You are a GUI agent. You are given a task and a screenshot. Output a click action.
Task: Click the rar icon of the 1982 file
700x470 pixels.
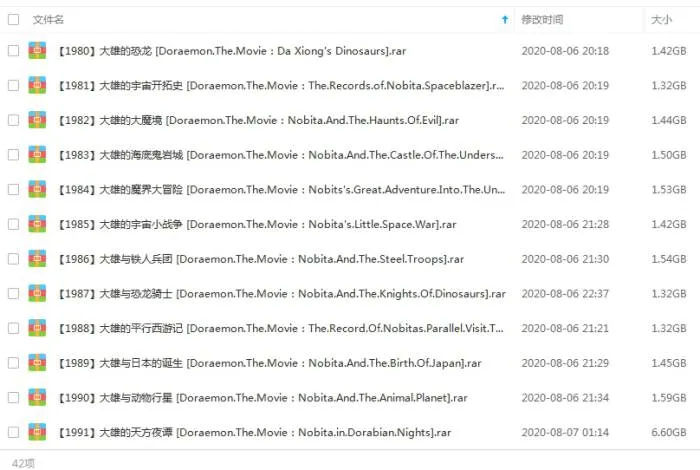point(37,120)
